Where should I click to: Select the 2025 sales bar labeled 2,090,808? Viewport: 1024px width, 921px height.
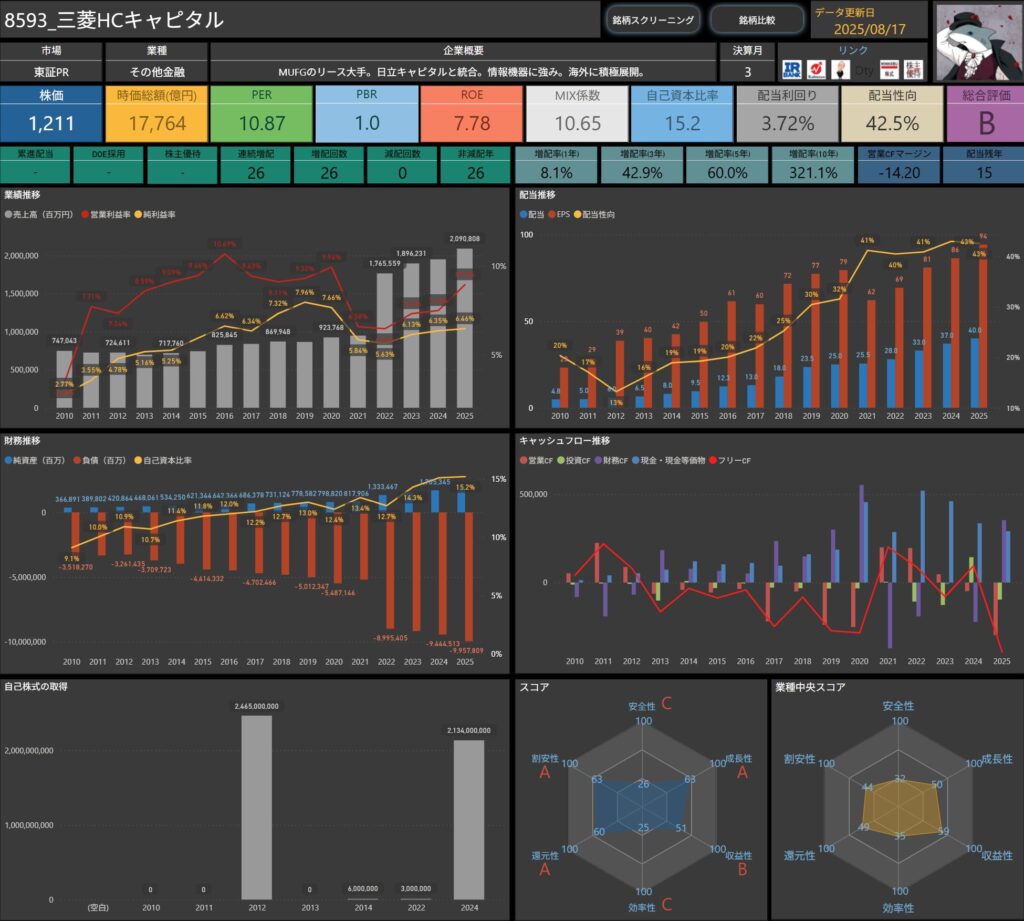[464, 328]
